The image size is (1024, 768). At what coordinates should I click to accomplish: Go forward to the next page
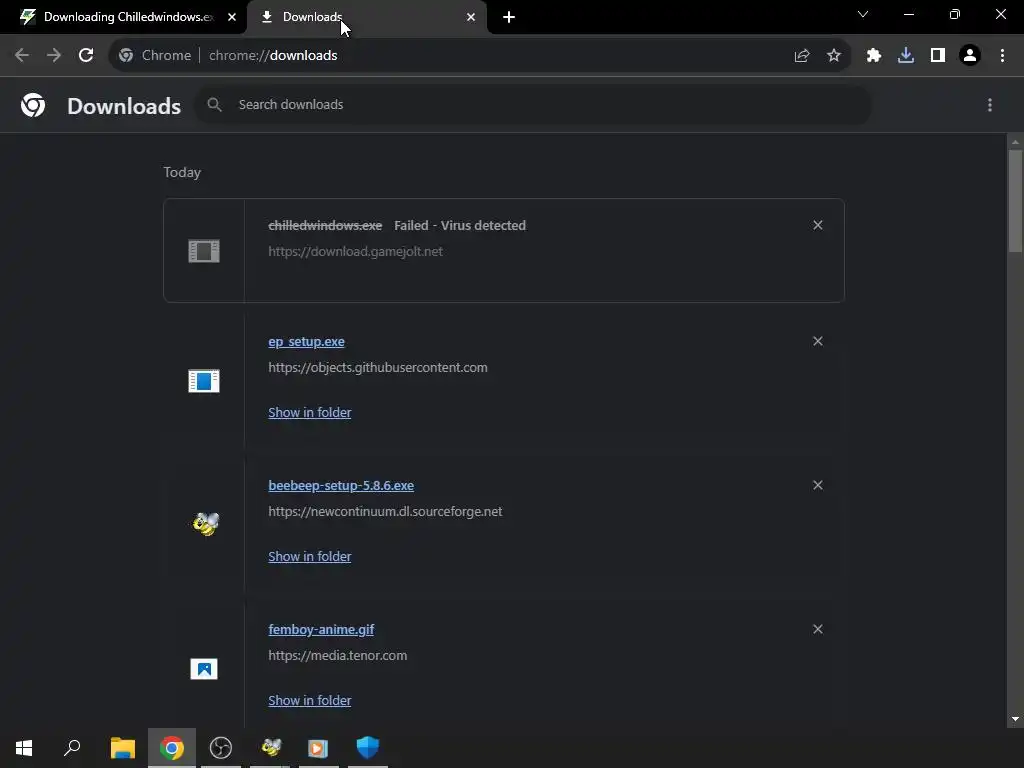click(54, 56)
